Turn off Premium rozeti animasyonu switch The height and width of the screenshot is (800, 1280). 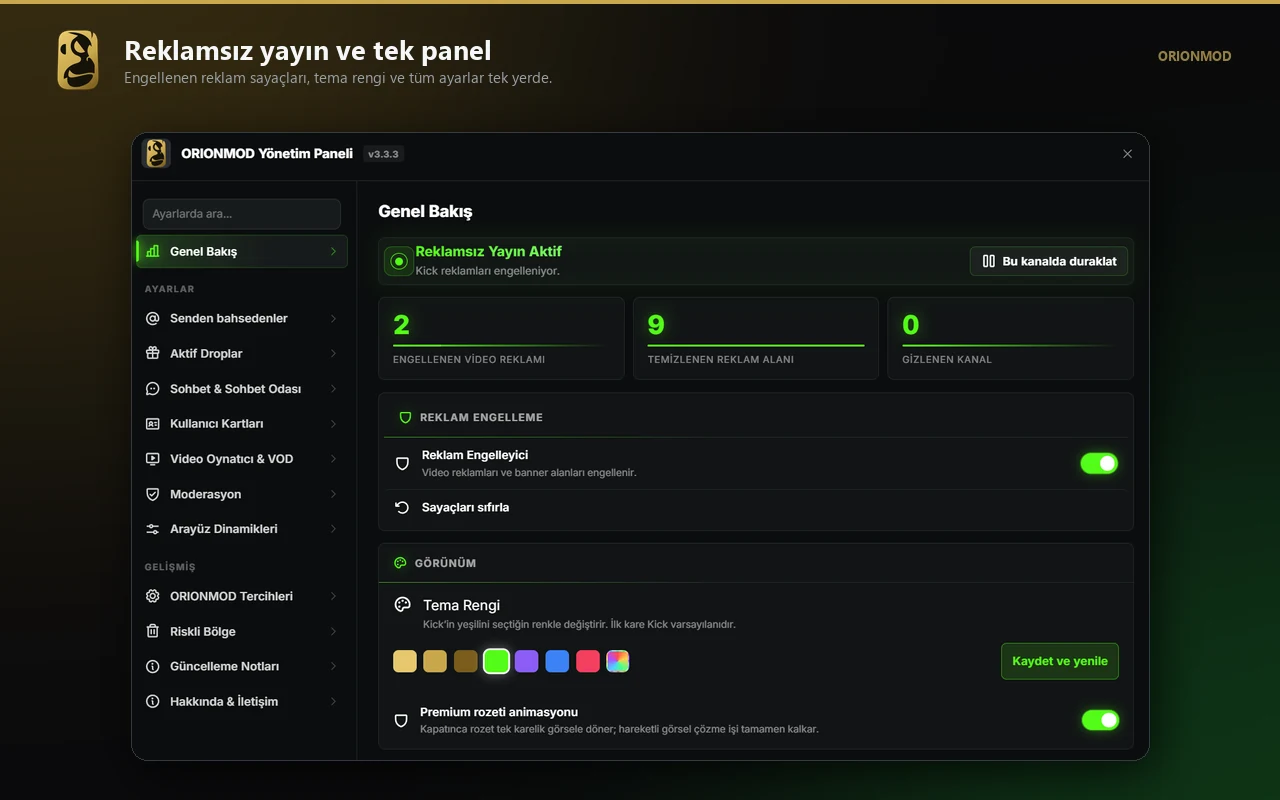(x=1100, y=720)
